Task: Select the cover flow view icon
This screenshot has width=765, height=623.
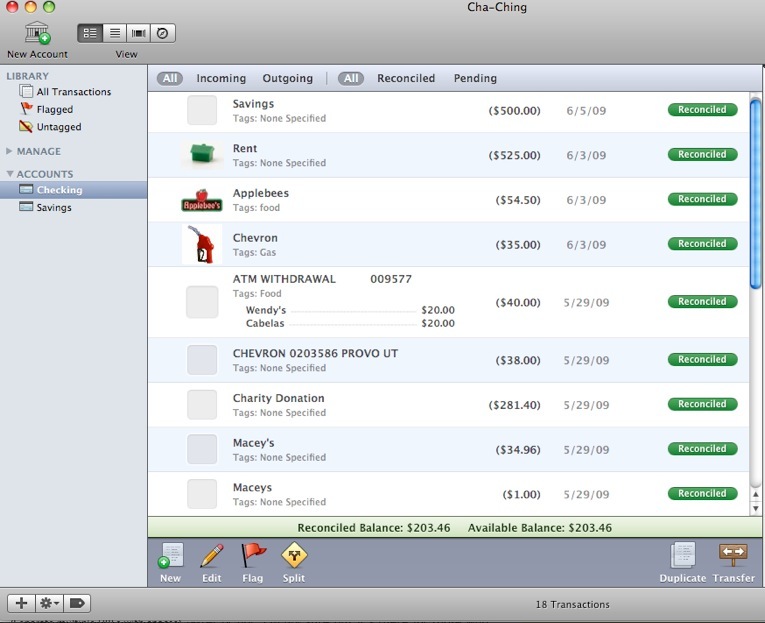Action: pos(139,33)
